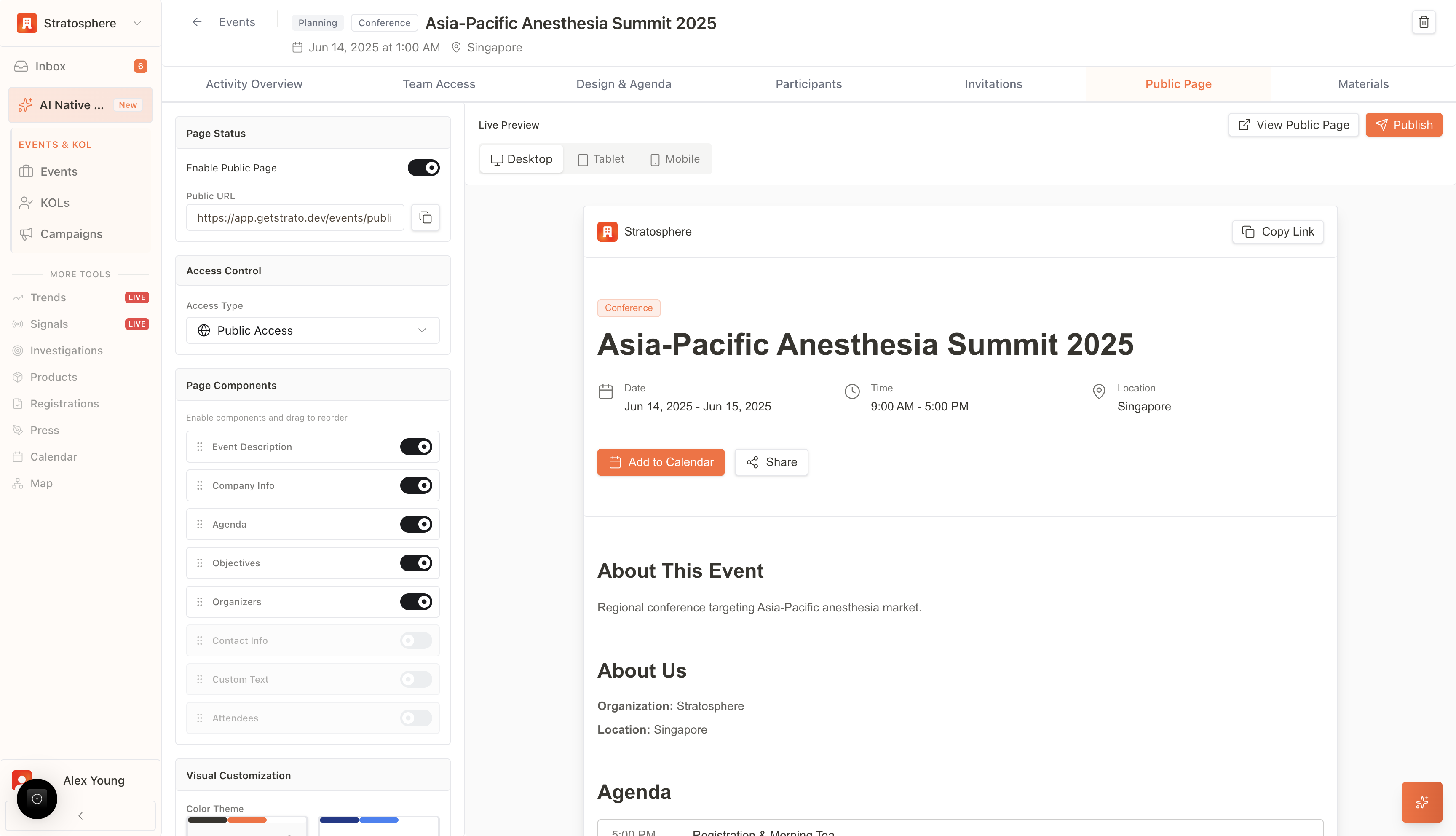The width and height of the screenshot is (1456, 836).
Task: Enable the Contact Info component
Action: tap(415, 640)
